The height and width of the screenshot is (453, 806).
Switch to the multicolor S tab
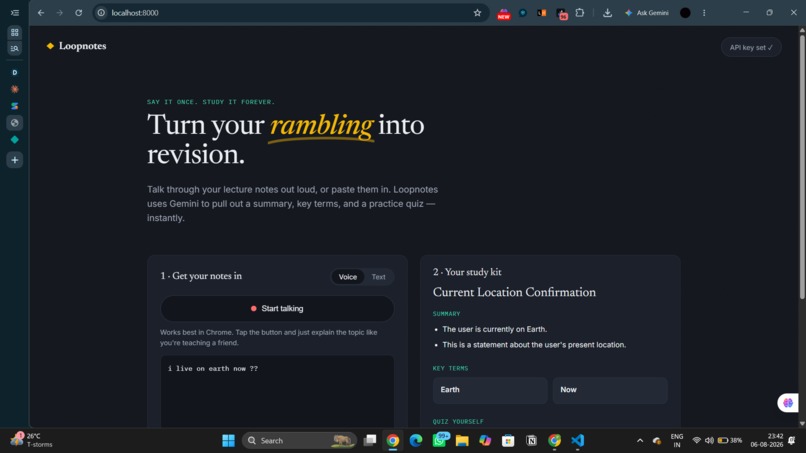click(x=14, y=106)
